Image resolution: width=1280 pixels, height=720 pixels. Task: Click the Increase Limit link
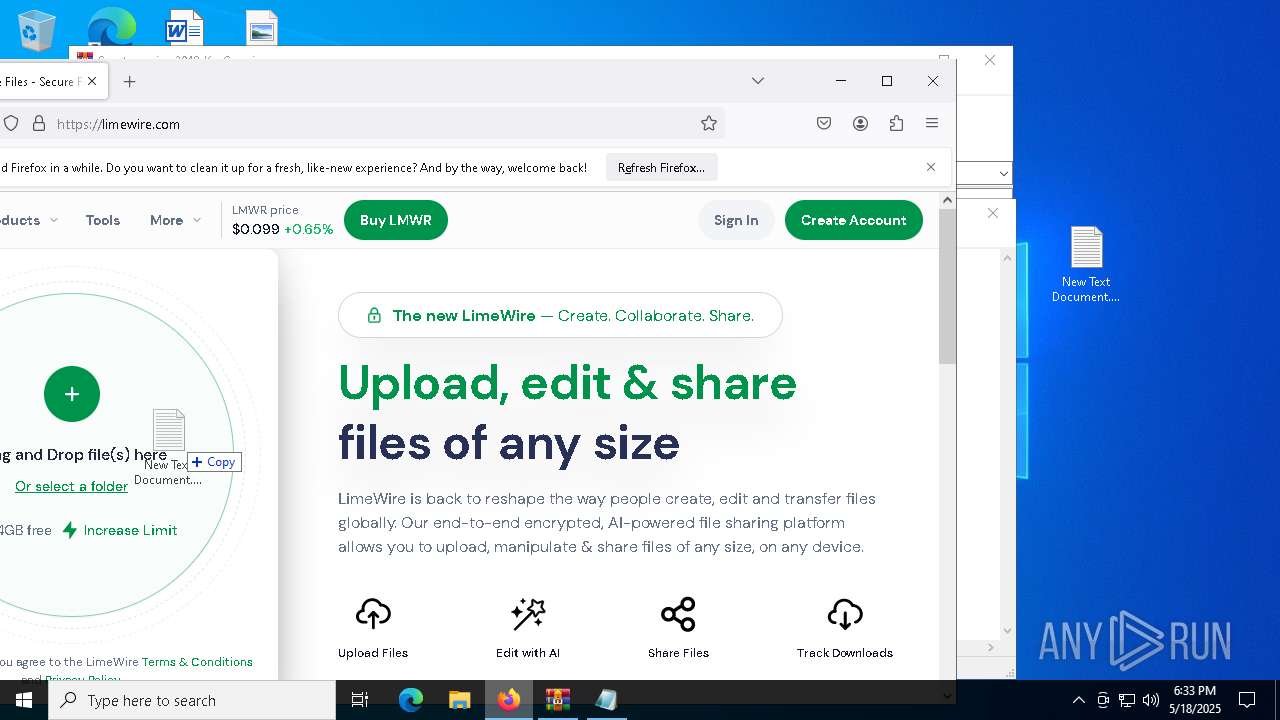[119, 530]
